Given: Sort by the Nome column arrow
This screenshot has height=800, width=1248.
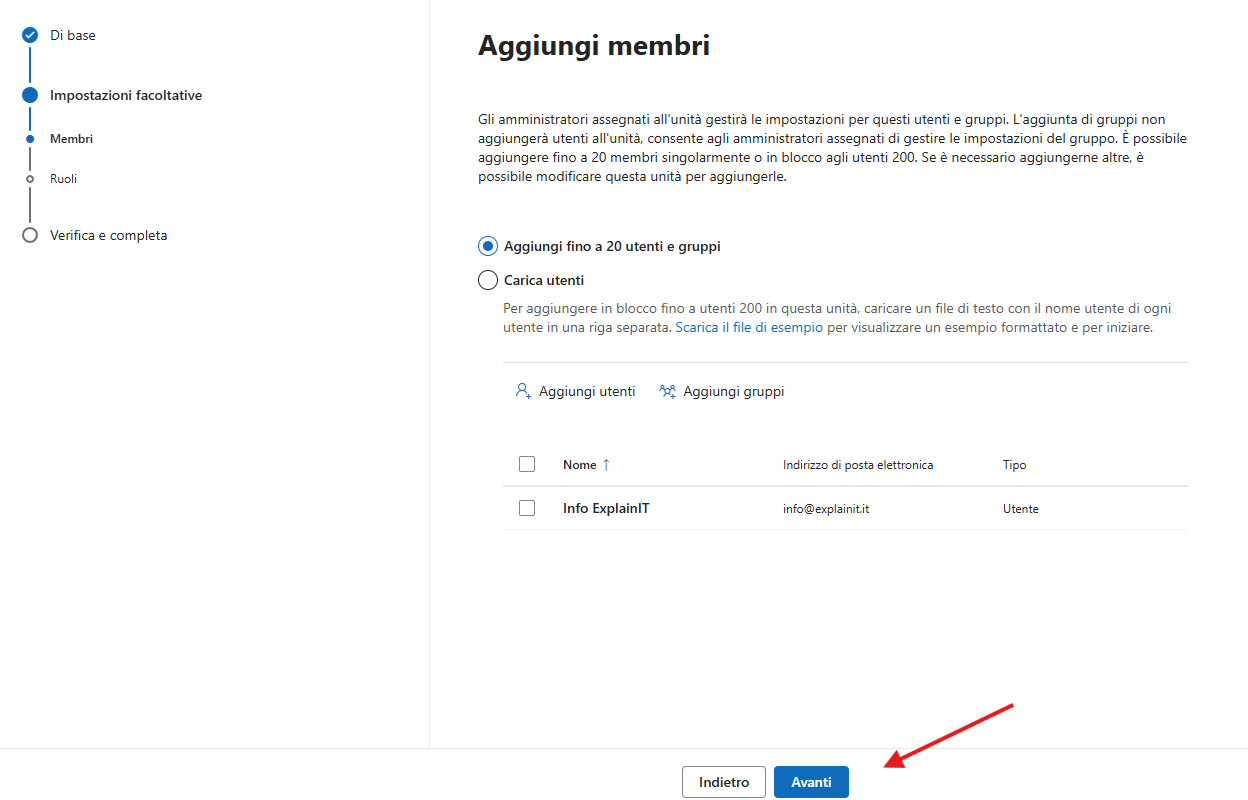Looking at the screenshot, I should pyautogui.click(x=606, y=465).
